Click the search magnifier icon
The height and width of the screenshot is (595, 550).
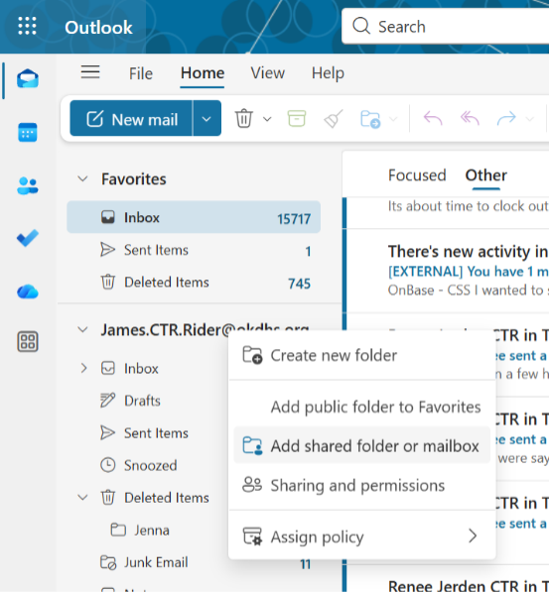tap(361, 26)
